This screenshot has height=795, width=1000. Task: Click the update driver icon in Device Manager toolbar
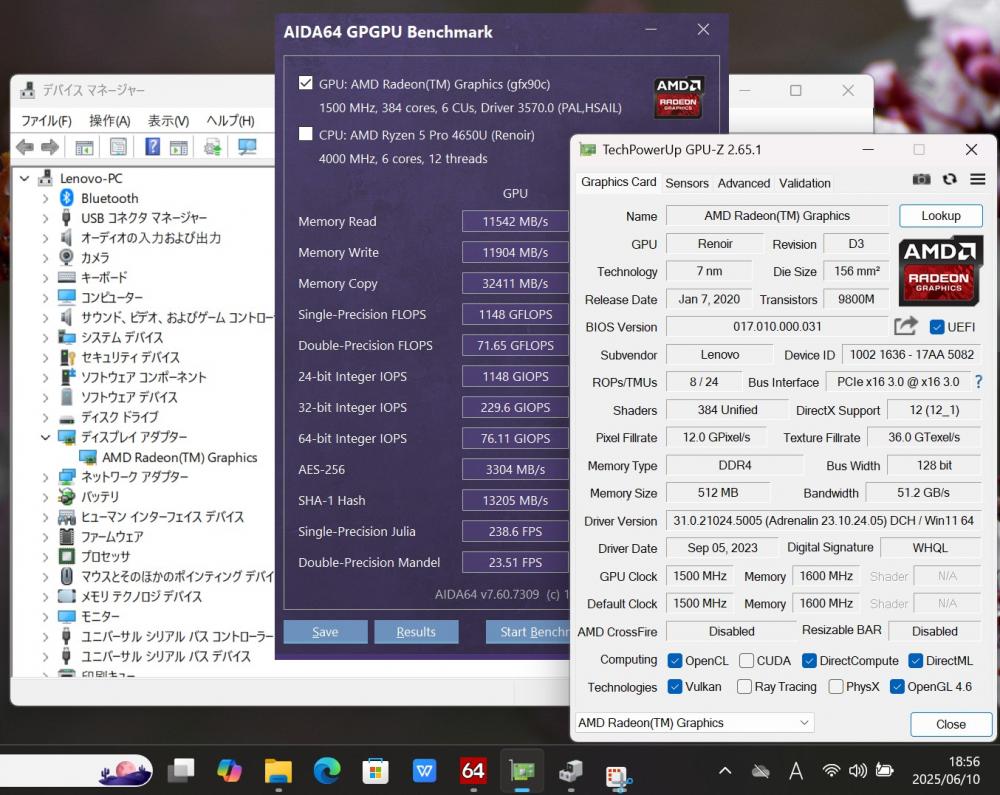click(212, 147)
